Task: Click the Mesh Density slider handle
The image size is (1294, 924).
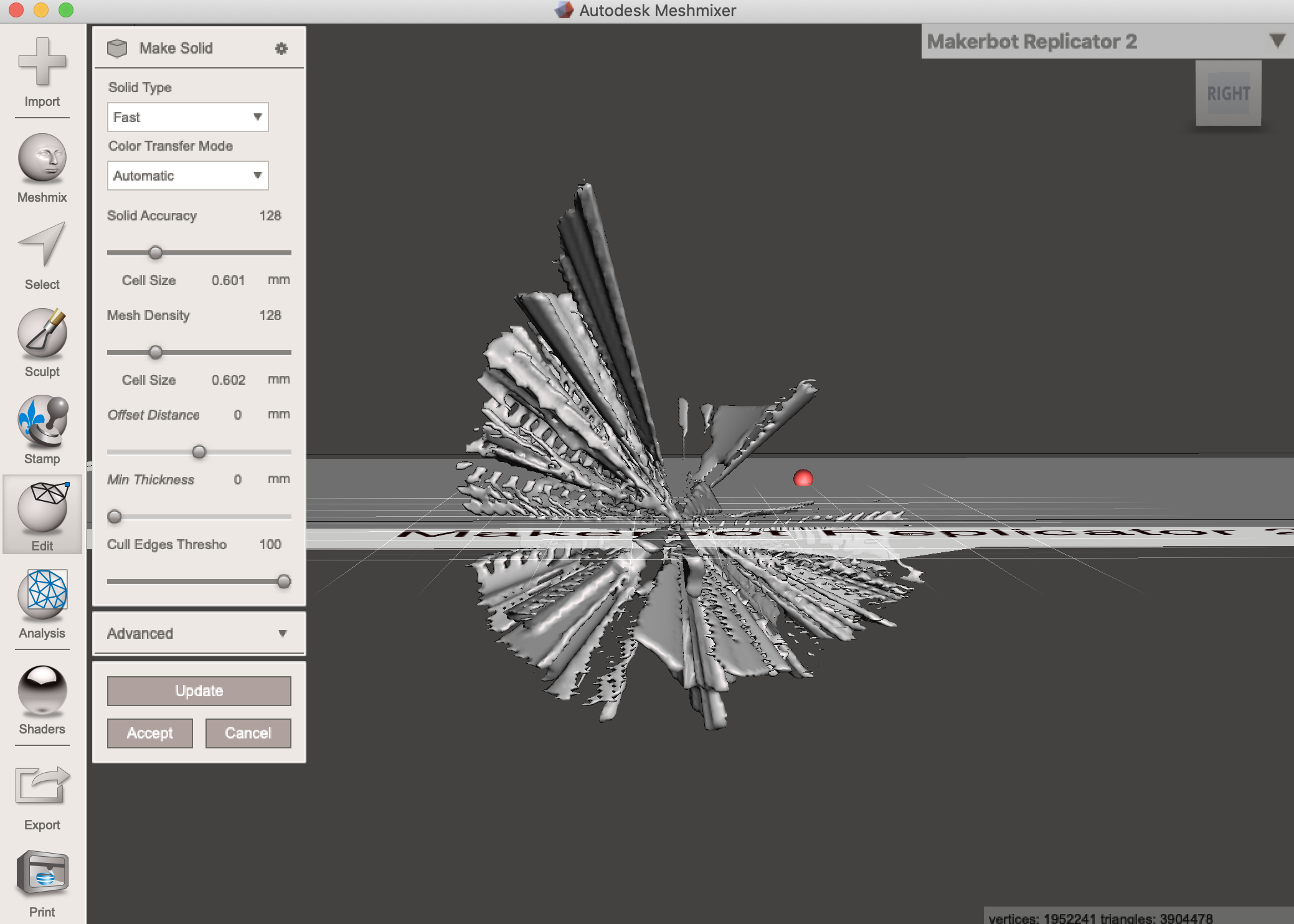Action: tap(156, 352)
